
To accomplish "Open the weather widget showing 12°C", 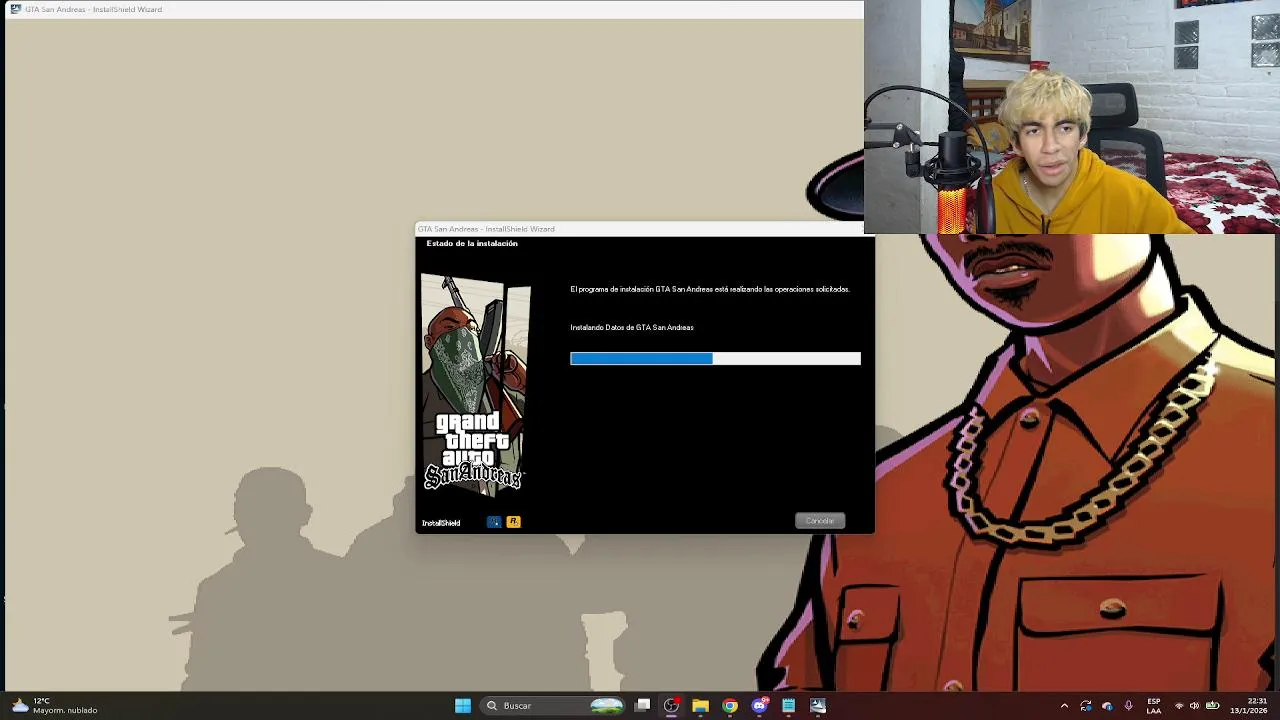I will (55, 706).
